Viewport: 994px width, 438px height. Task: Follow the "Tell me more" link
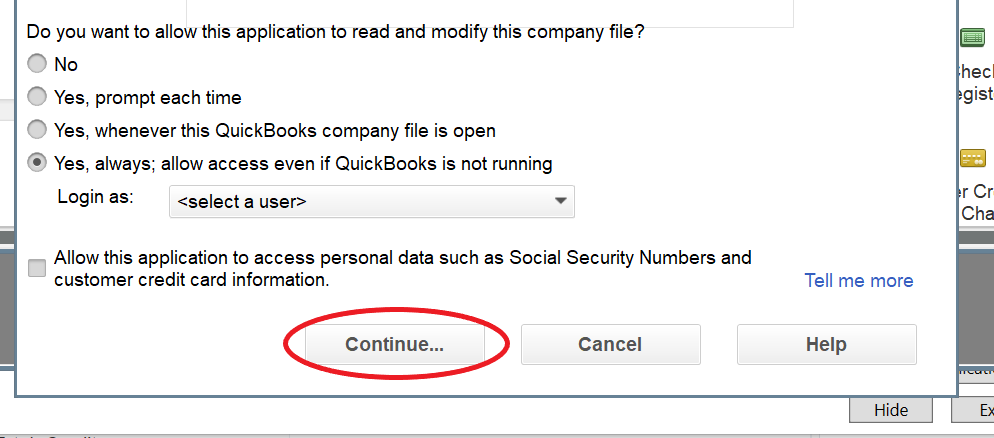tap(859, 281)
